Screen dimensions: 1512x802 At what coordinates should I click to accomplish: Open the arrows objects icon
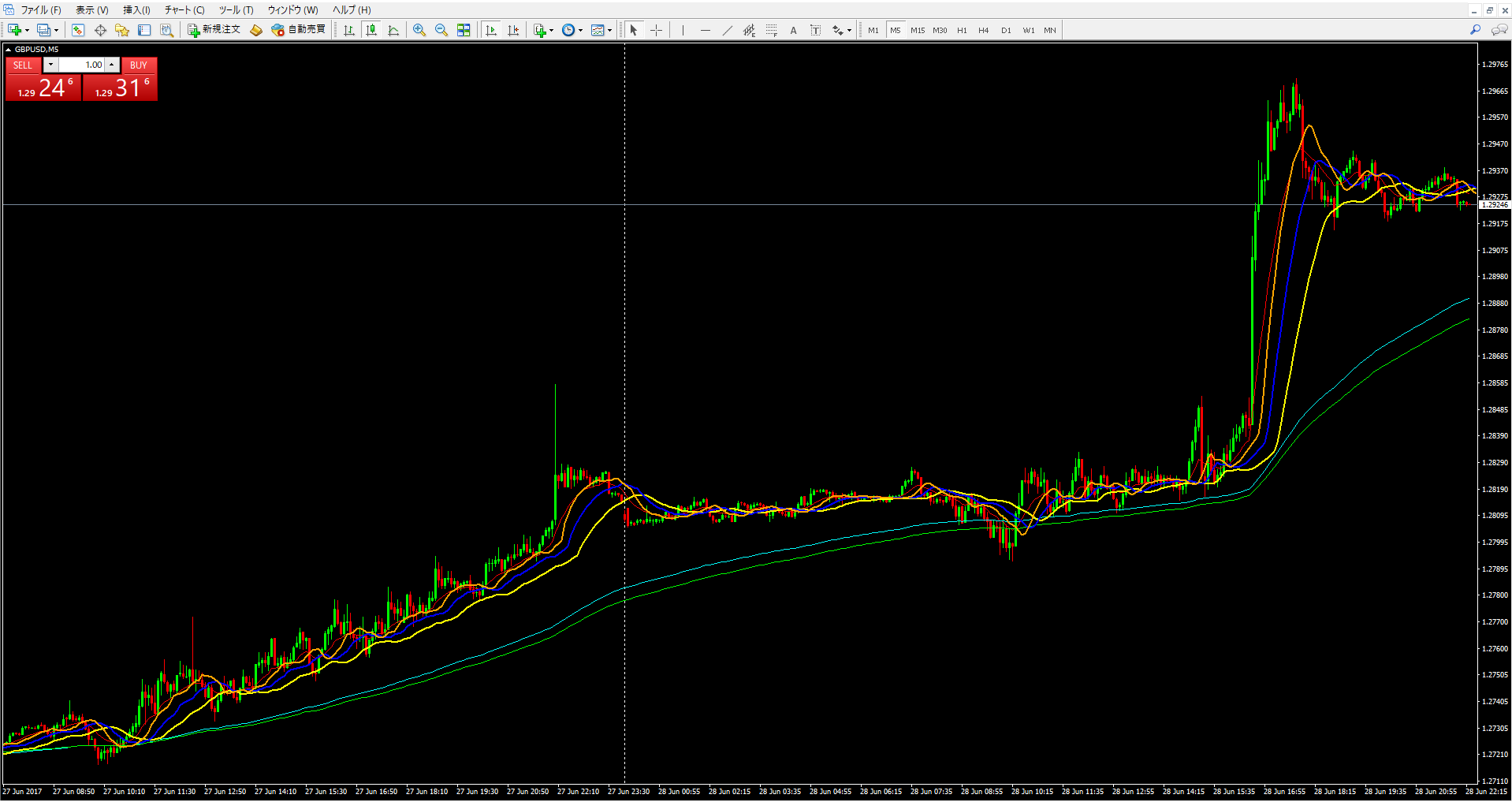[837, 30]
